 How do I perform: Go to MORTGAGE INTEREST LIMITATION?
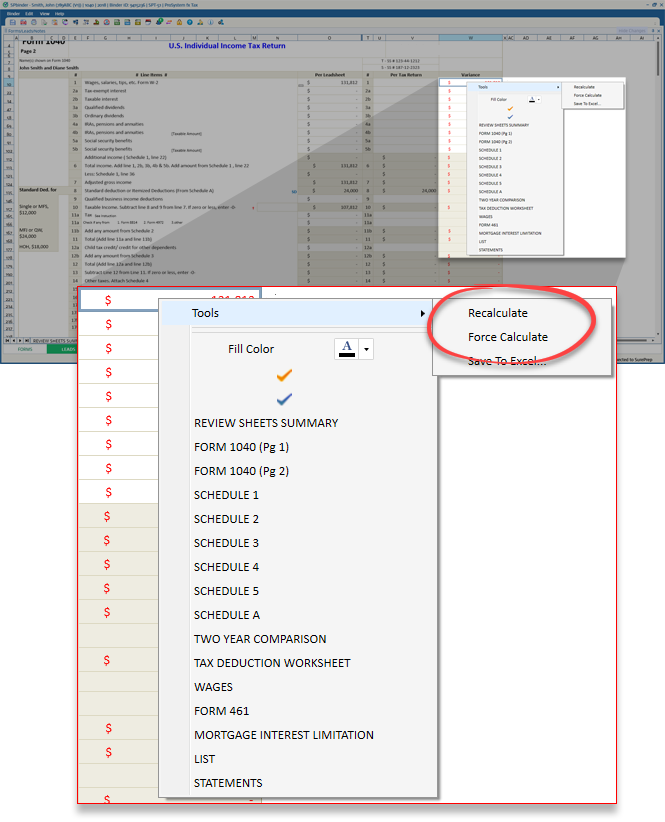(x=284, y=735)
